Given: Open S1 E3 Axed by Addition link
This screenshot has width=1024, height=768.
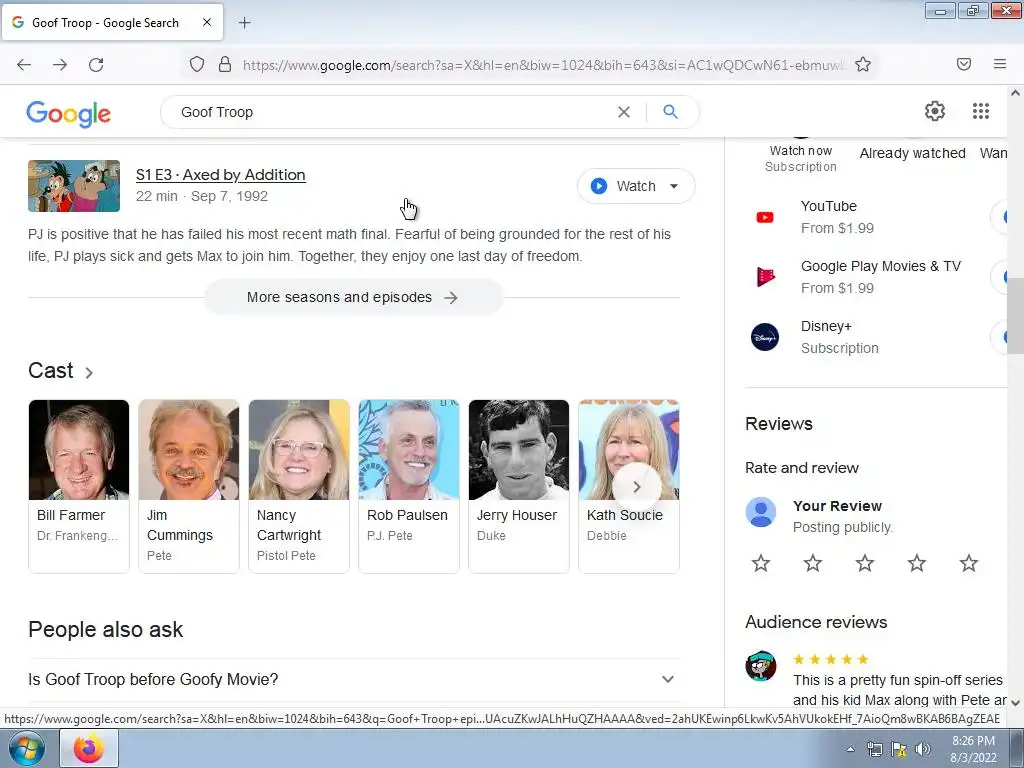Looking at the screenshot, I should [x=221, y=175].
